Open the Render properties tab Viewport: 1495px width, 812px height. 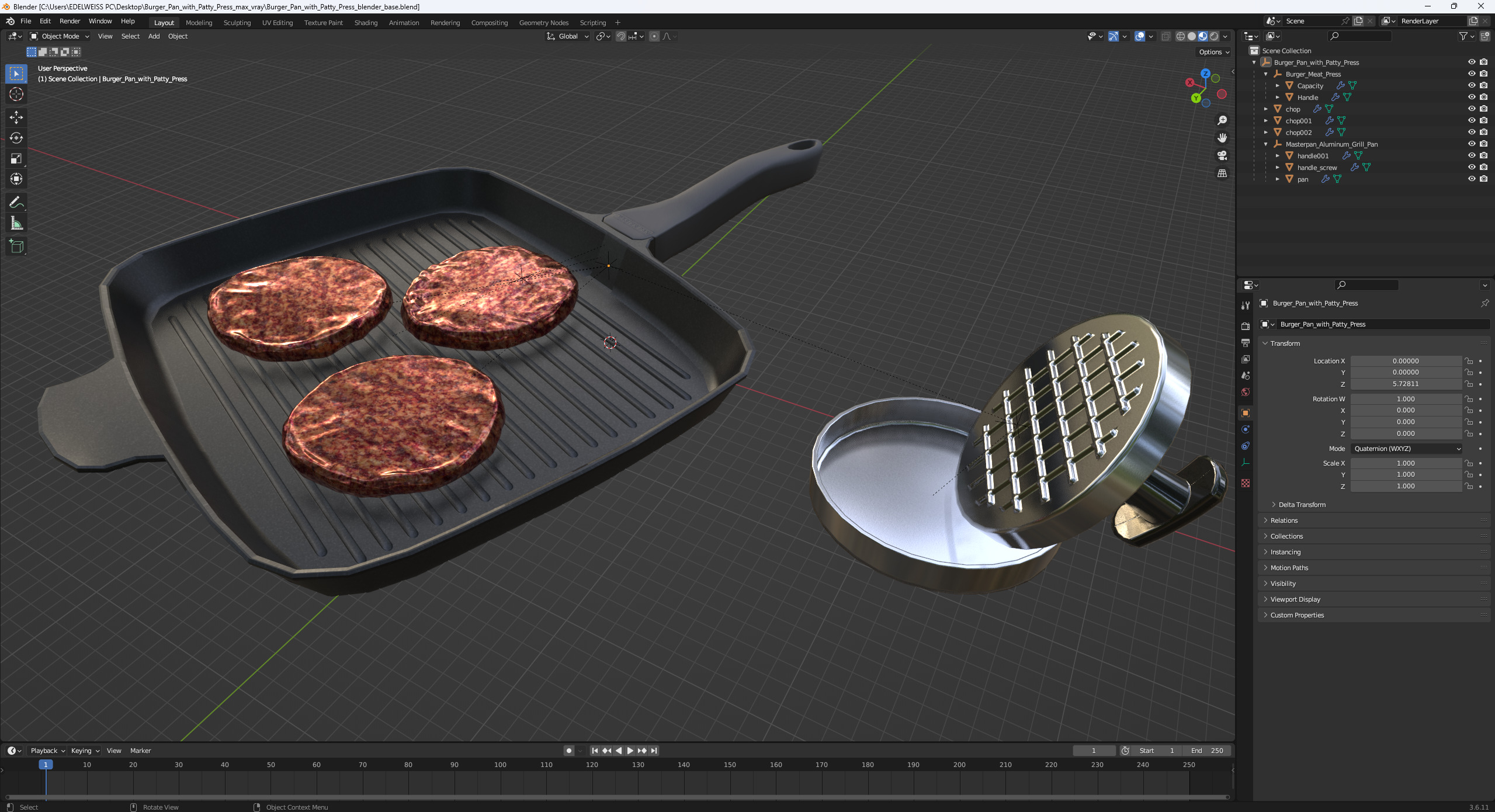coord(1246,327)
